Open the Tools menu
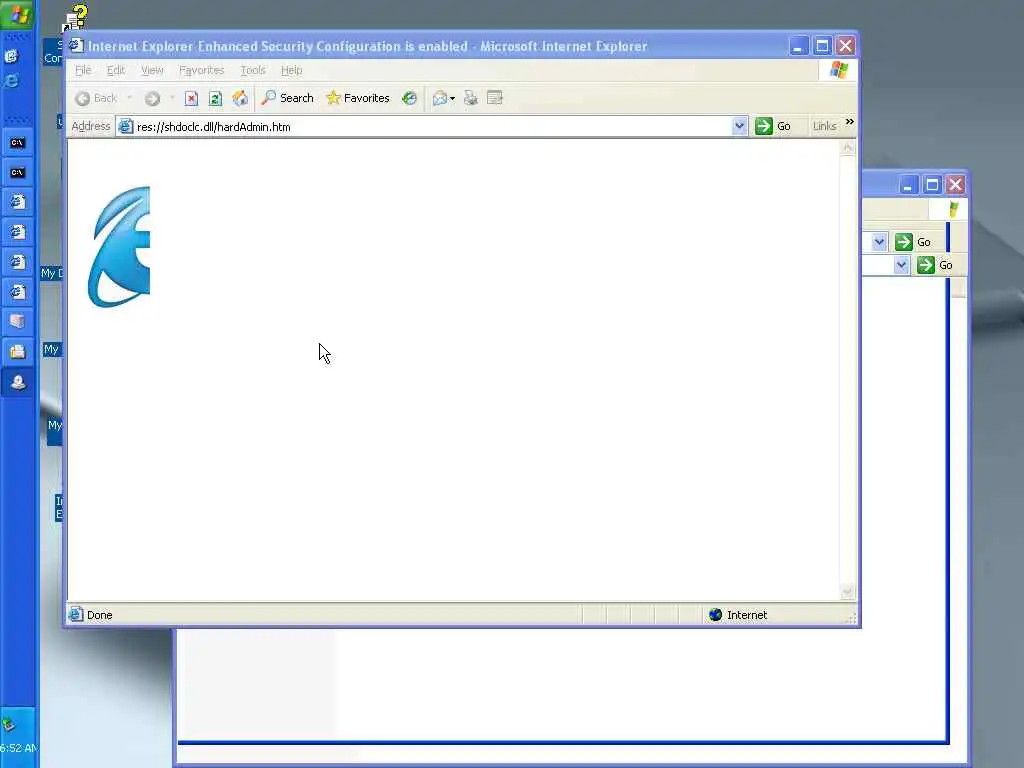This screenshot has height=768, width=1024. 253,70
